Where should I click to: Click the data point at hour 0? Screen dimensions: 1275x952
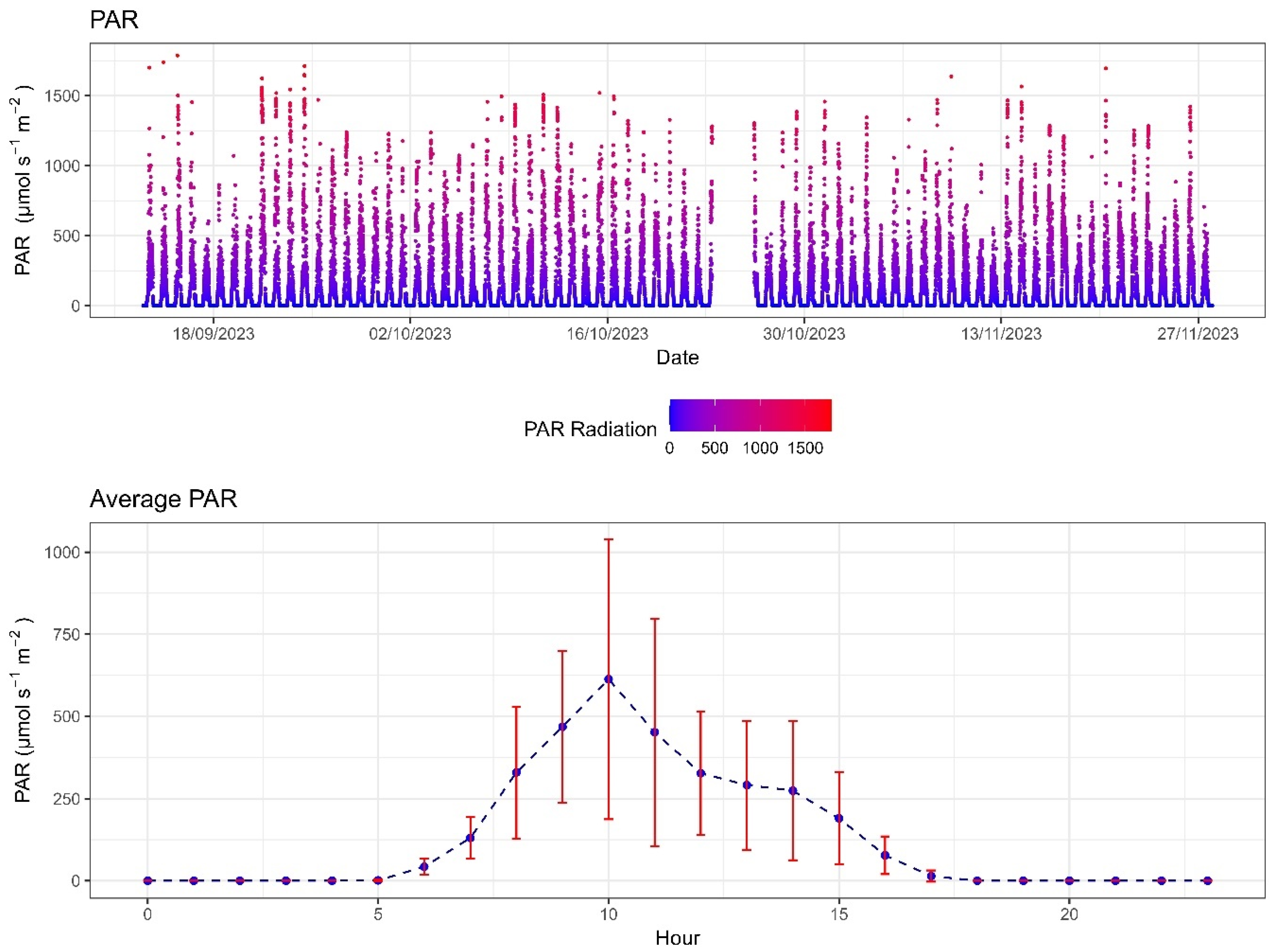148,881
